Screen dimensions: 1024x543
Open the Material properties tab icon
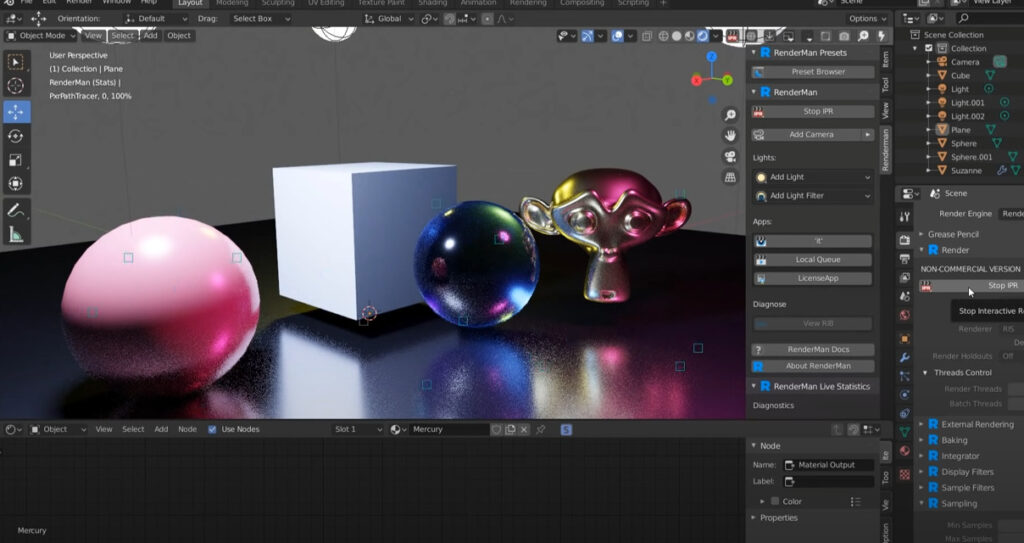[x=904, y=451]
